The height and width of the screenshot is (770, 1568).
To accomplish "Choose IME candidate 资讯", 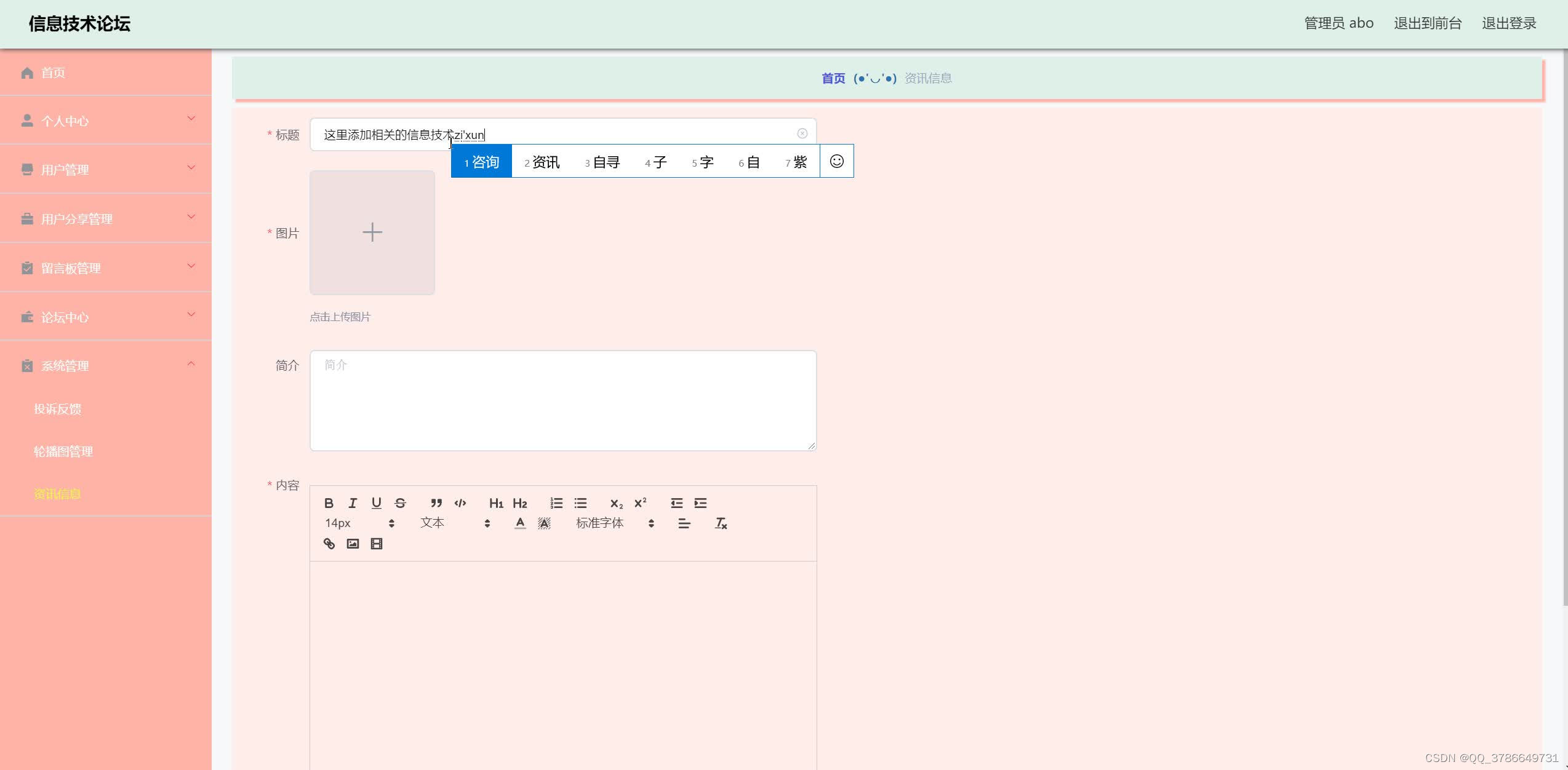I will pyautogui.click(x=542, y=162).
